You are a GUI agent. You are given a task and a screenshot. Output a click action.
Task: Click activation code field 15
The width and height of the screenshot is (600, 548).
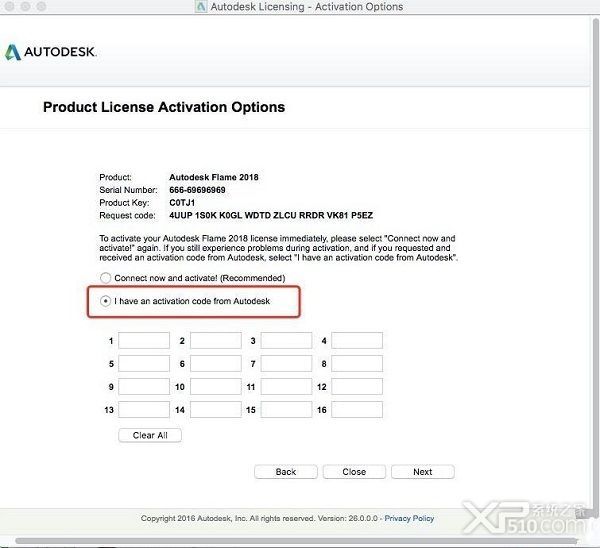click(x=286, y=409)
